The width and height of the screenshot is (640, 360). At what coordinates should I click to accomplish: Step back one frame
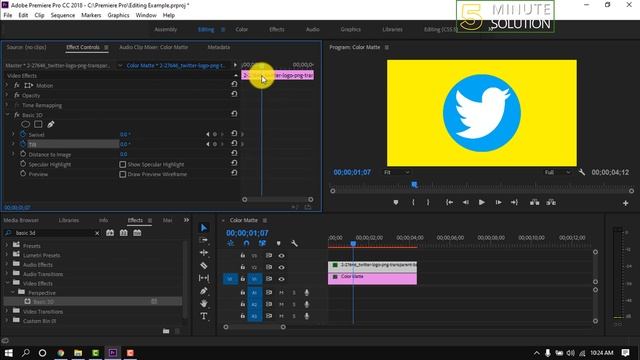[465, 202]
